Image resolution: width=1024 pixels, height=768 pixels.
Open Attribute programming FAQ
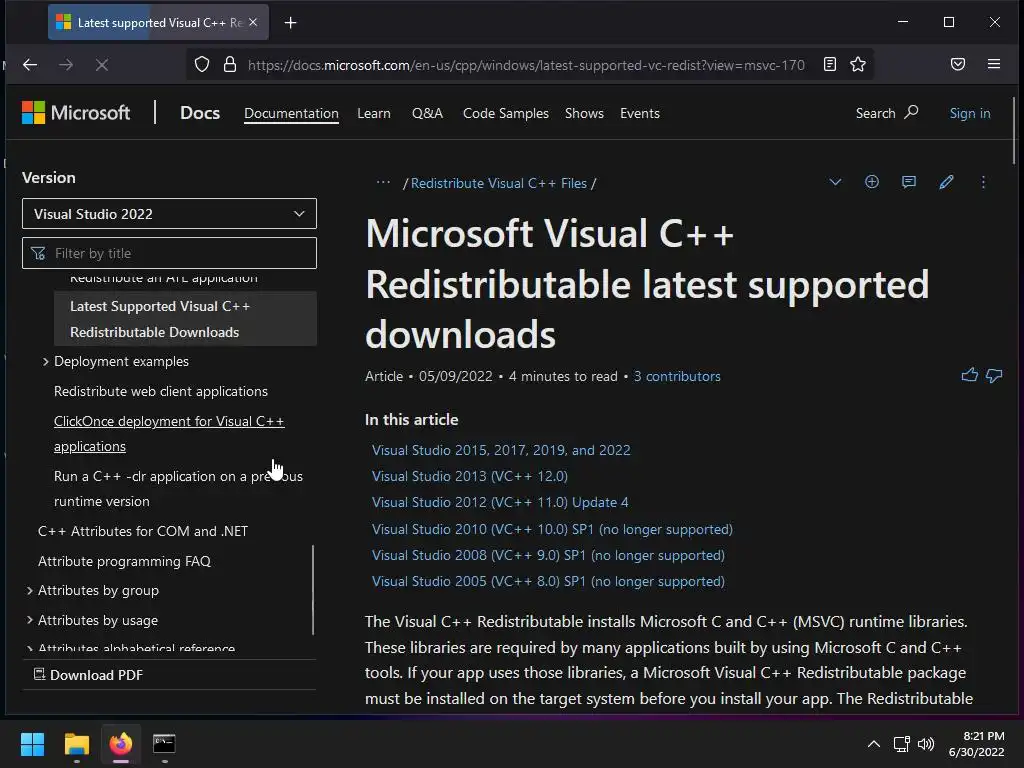124,561
